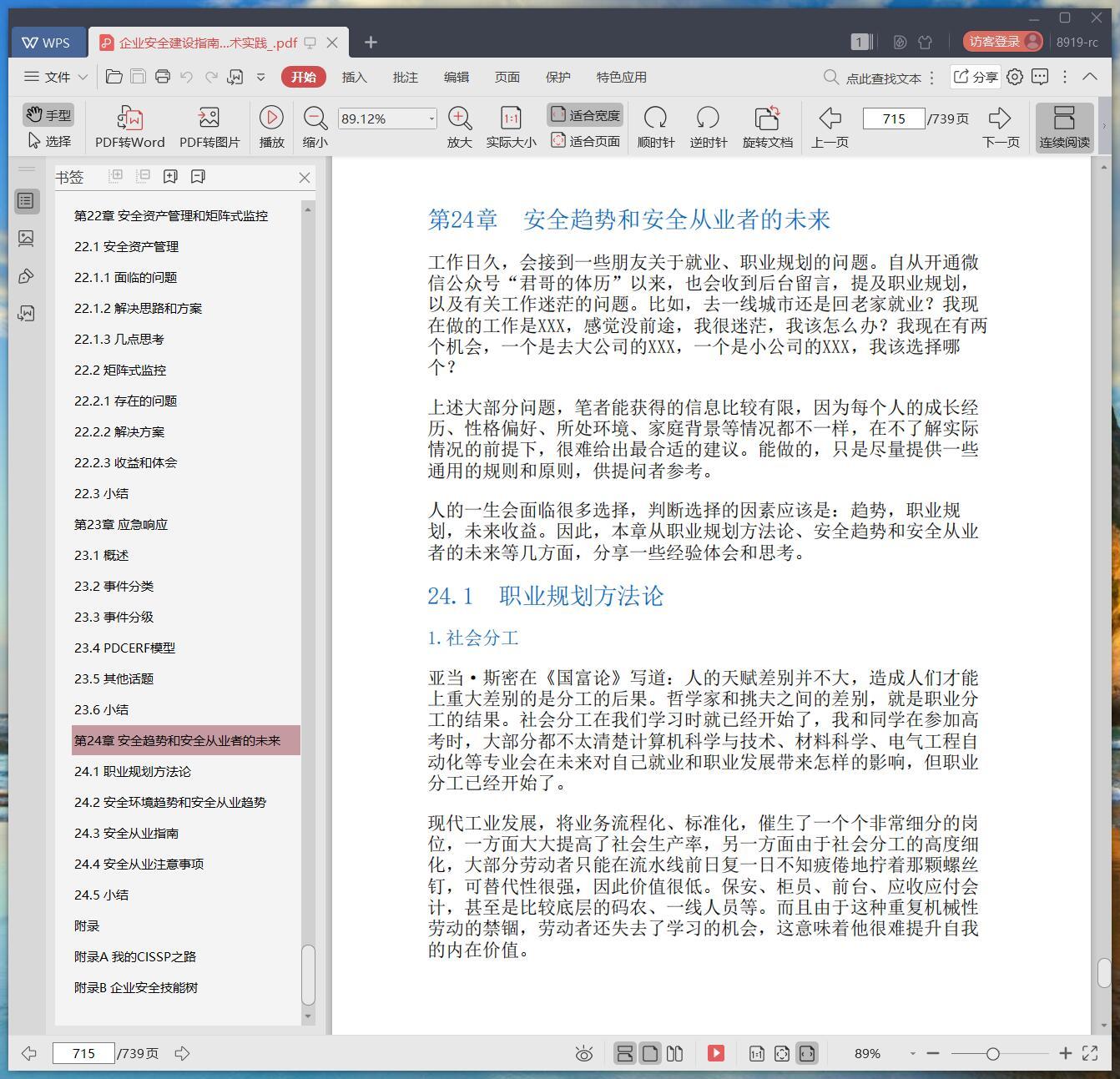Image resolution: width=1120 pixels, height=1079 pixels.
Task: Jump to 24.1 职业规划方法论 bookmark
Action: pos(133,772)
